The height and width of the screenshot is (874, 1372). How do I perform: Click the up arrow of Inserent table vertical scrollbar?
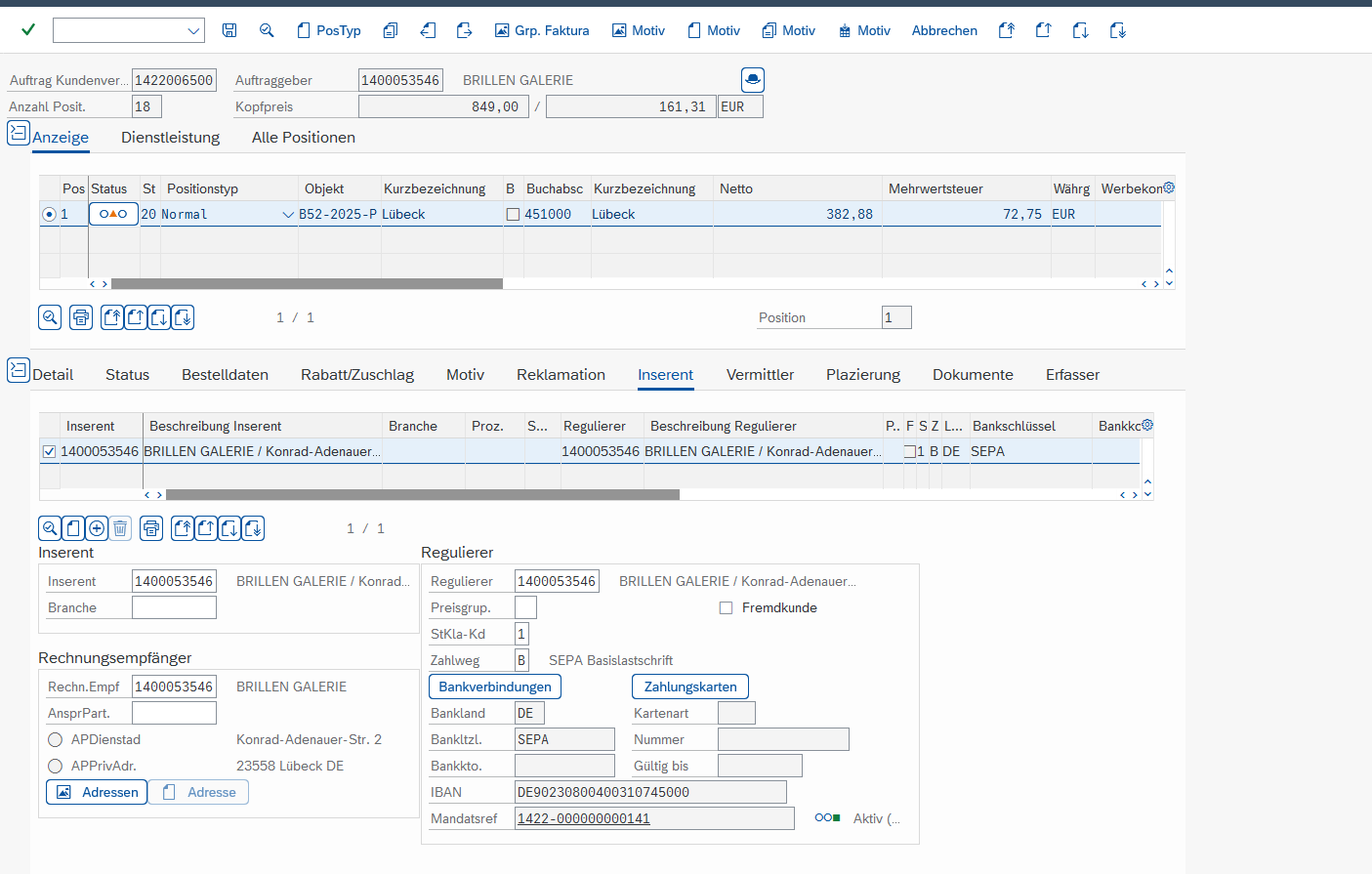(1147, 482)
